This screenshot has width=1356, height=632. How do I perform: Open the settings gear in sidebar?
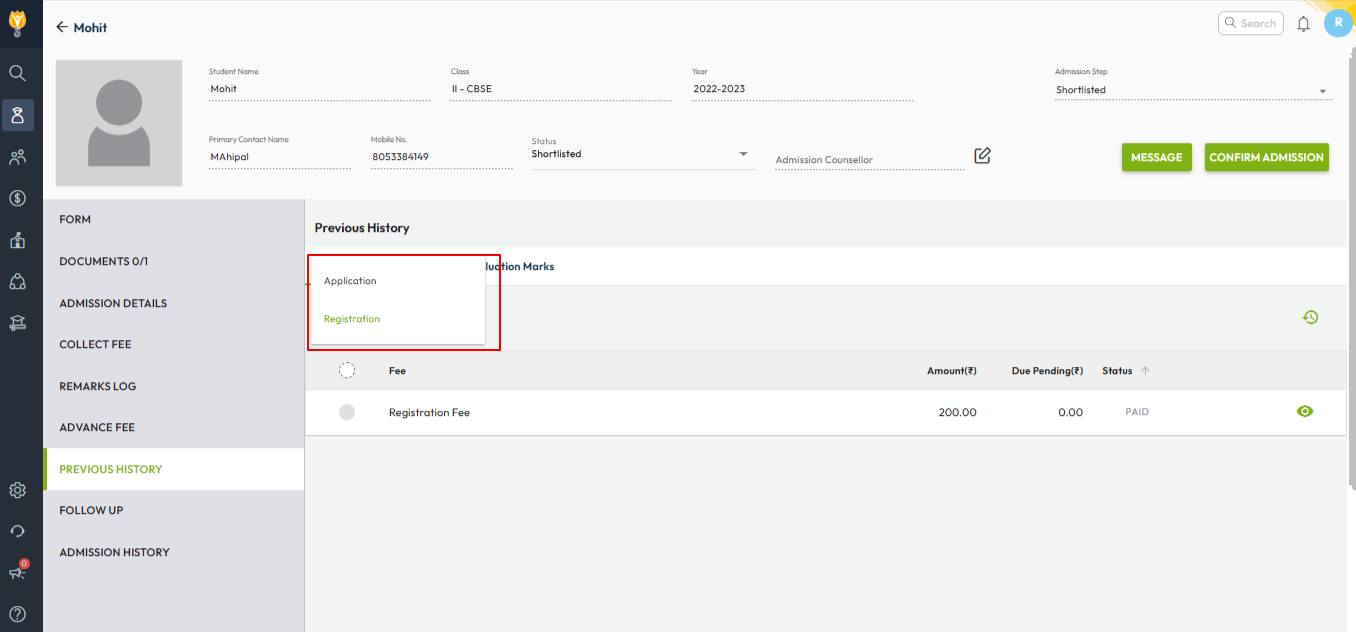coord(17,490)
